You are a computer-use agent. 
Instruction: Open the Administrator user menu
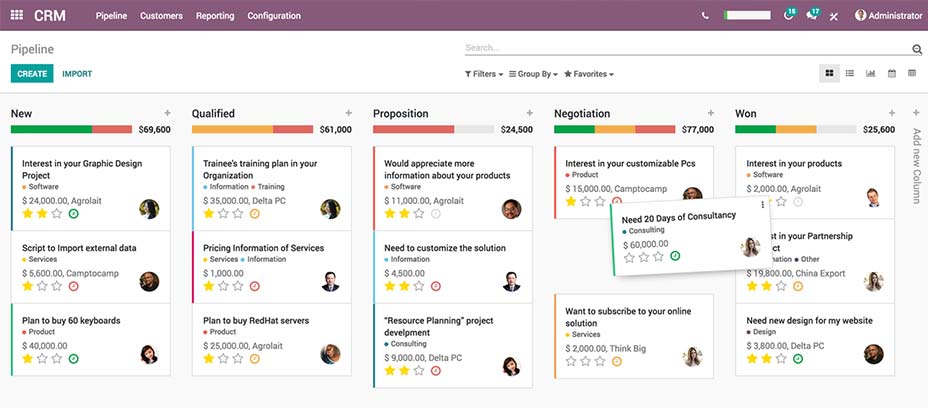pos(888,16)
